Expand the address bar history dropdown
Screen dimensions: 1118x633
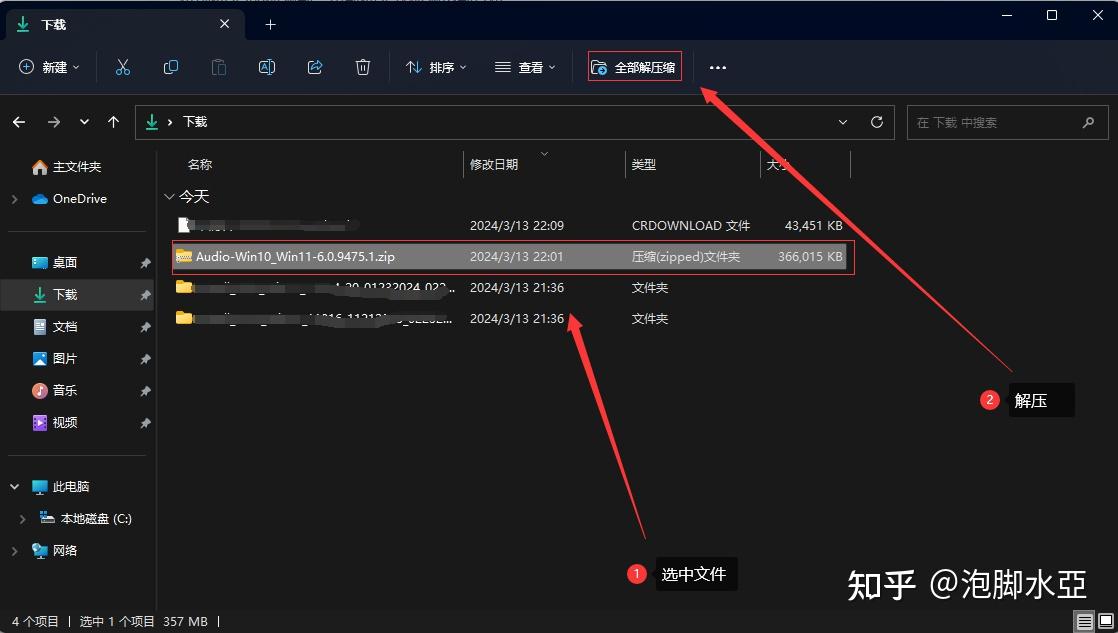[843, 122]
